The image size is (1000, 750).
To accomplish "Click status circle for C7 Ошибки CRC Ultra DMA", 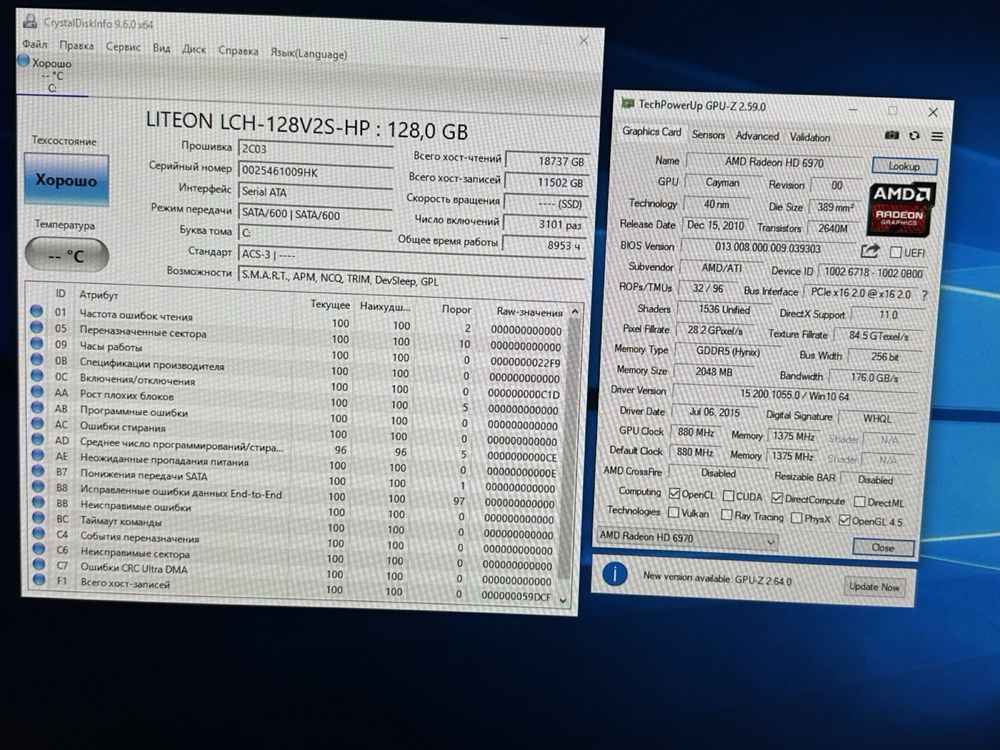I will 39,564.
